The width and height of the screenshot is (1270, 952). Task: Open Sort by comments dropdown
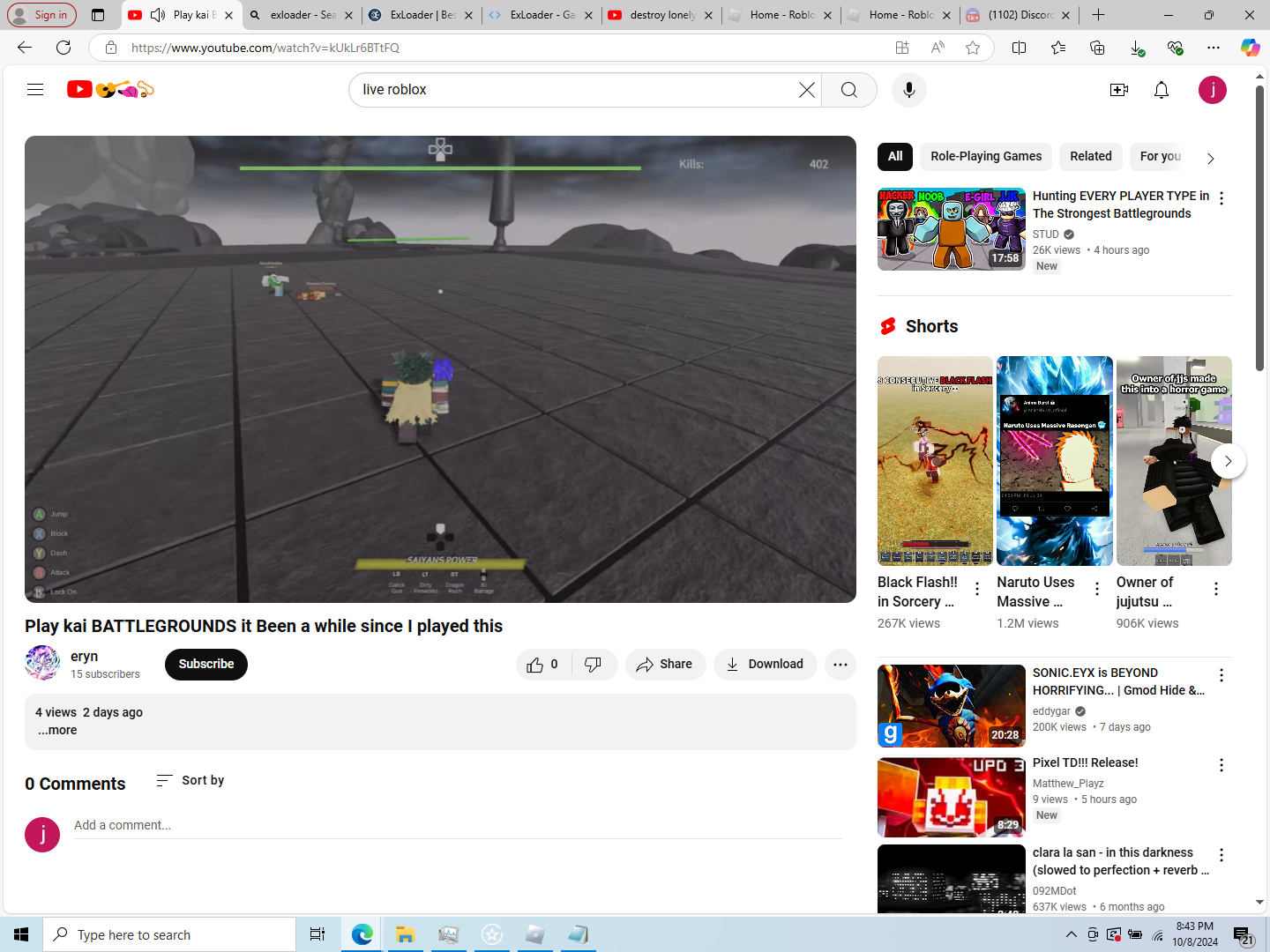[x=190, y=780]
